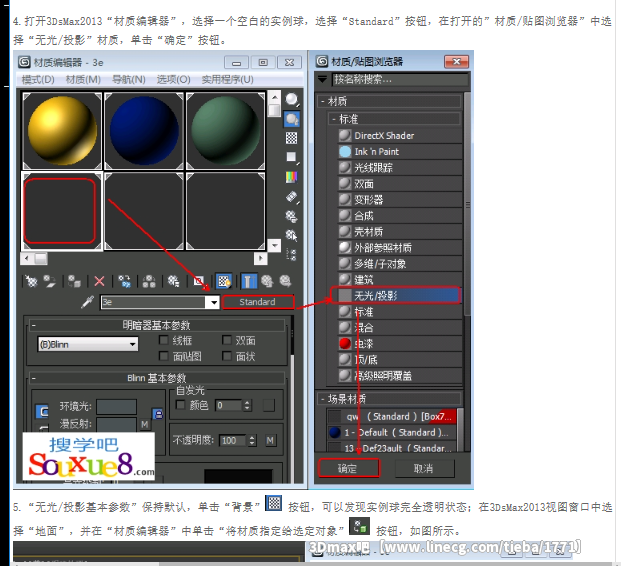Open the 模式(D) menu
This screenshot has height=566, width=621.
38,80
